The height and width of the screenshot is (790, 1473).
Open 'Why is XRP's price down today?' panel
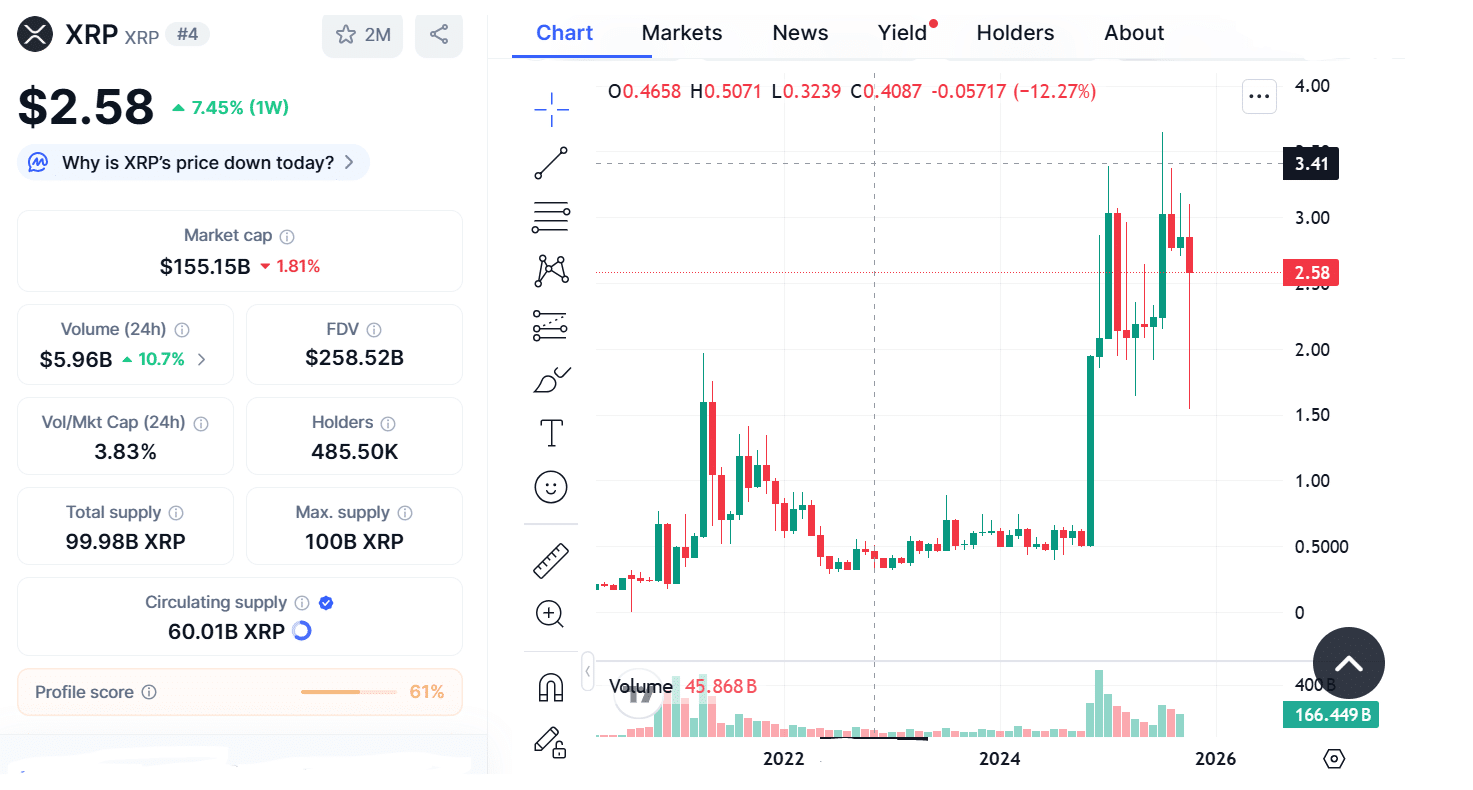point(192,162)
